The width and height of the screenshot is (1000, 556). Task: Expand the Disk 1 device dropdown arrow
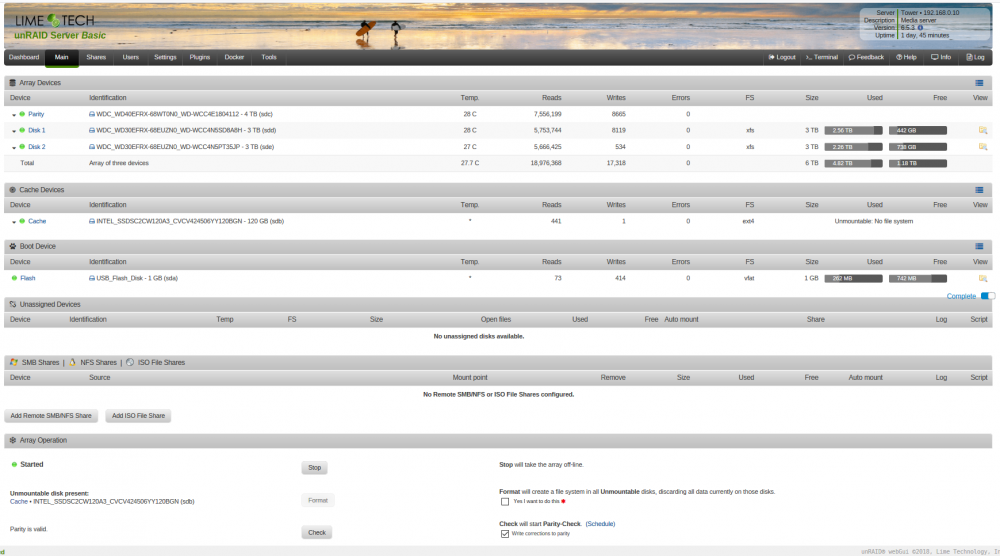14,131
